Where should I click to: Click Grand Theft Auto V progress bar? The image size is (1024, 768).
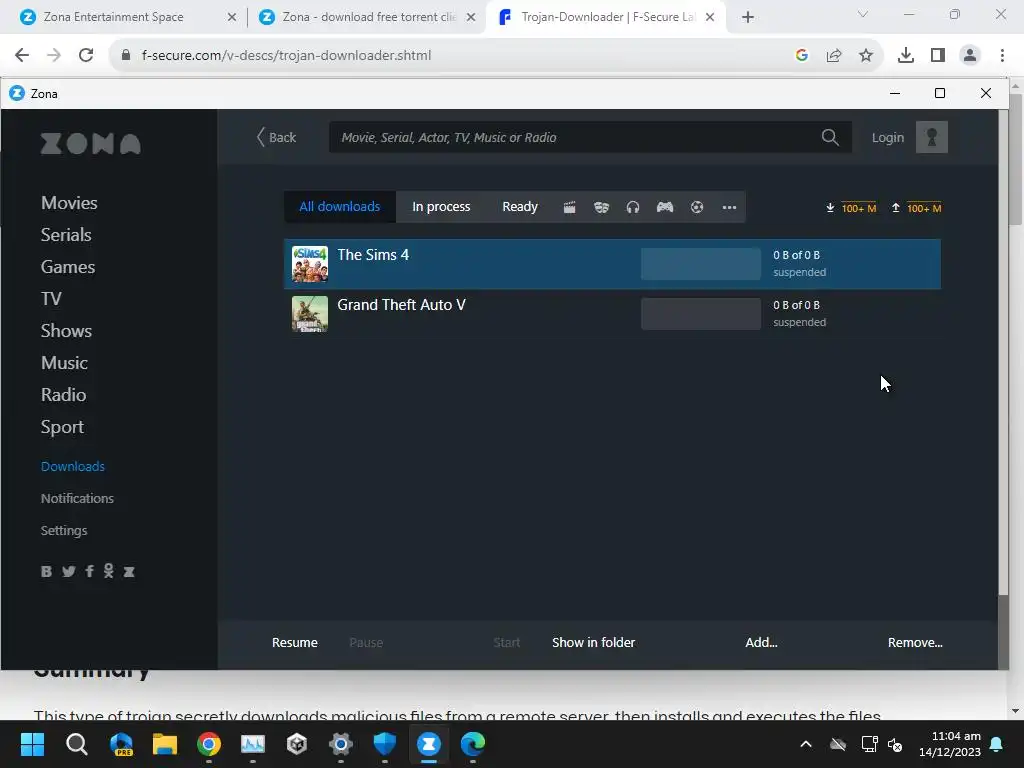701,314
